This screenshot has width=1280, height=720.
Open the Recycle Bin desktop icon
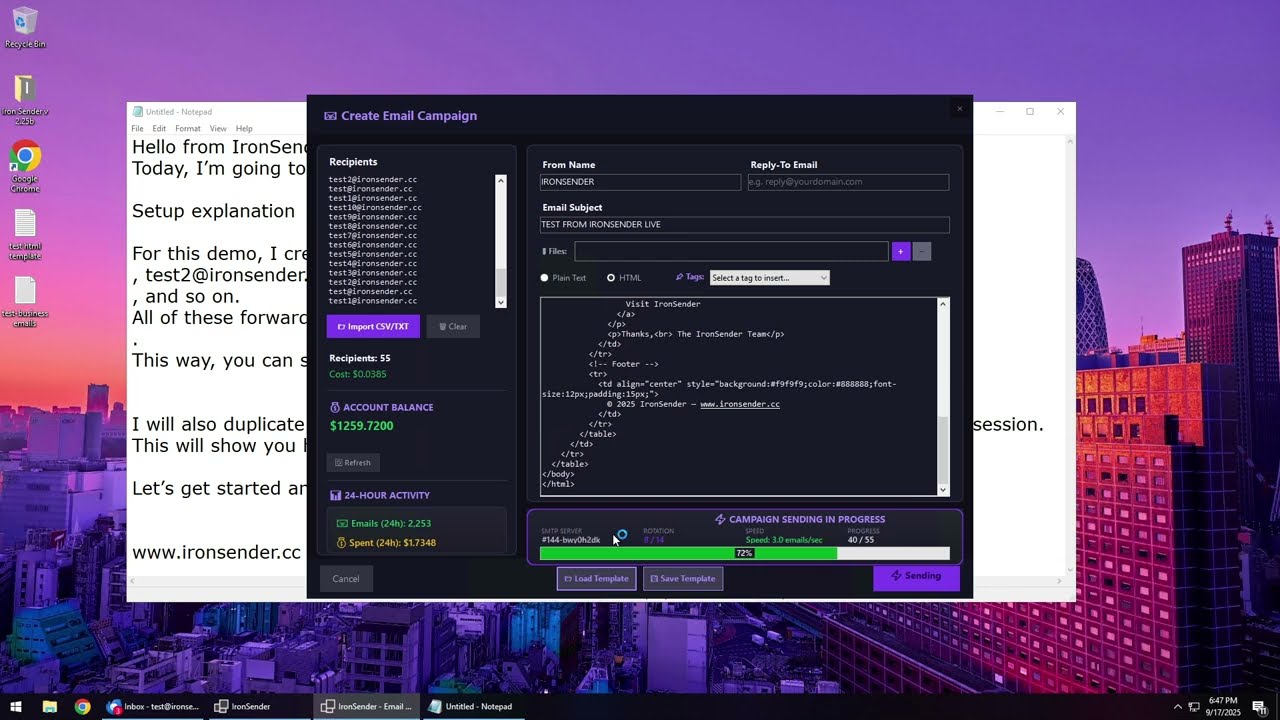click(25, 27)
